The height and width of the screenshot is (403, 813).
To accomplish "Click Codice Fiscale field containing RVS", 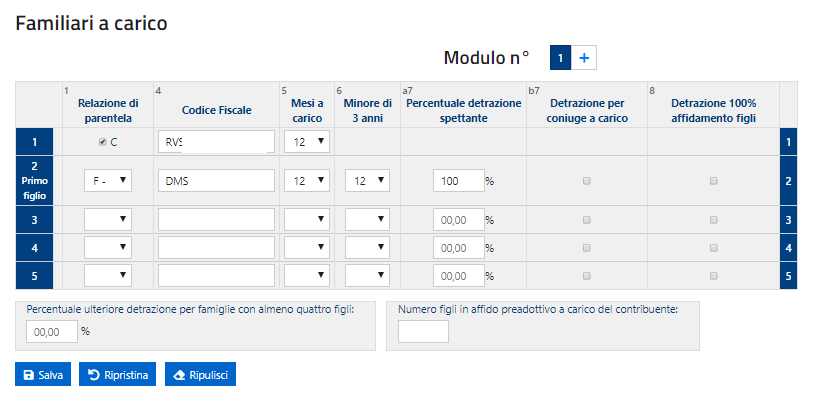I will [x=216, y=142].
